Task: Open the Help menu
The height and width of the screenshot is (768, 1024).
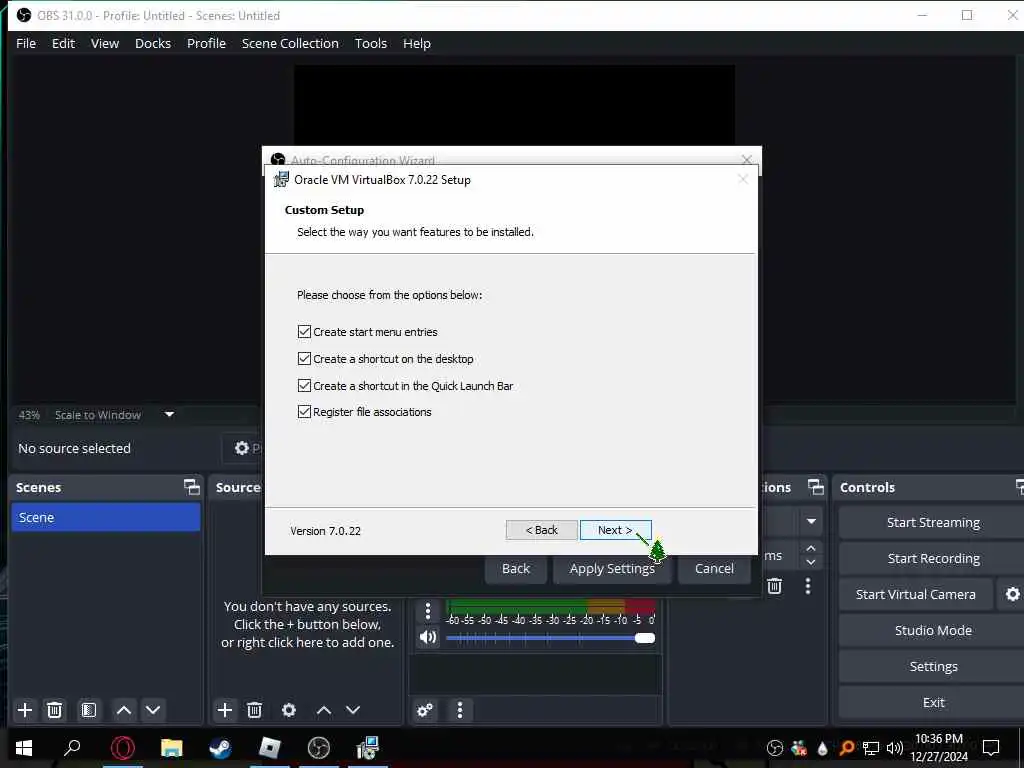Action: pos(417,43)
